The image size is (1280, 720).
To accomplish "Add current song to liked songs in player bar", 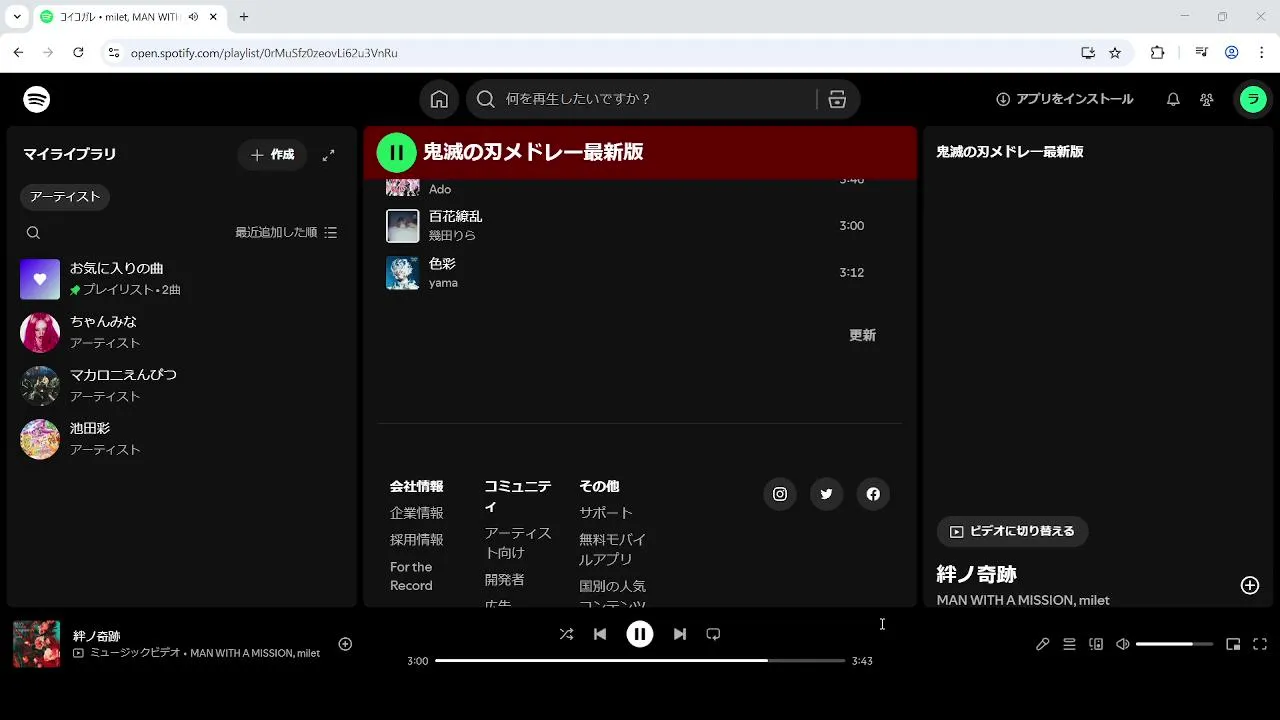I will [345, 644].
